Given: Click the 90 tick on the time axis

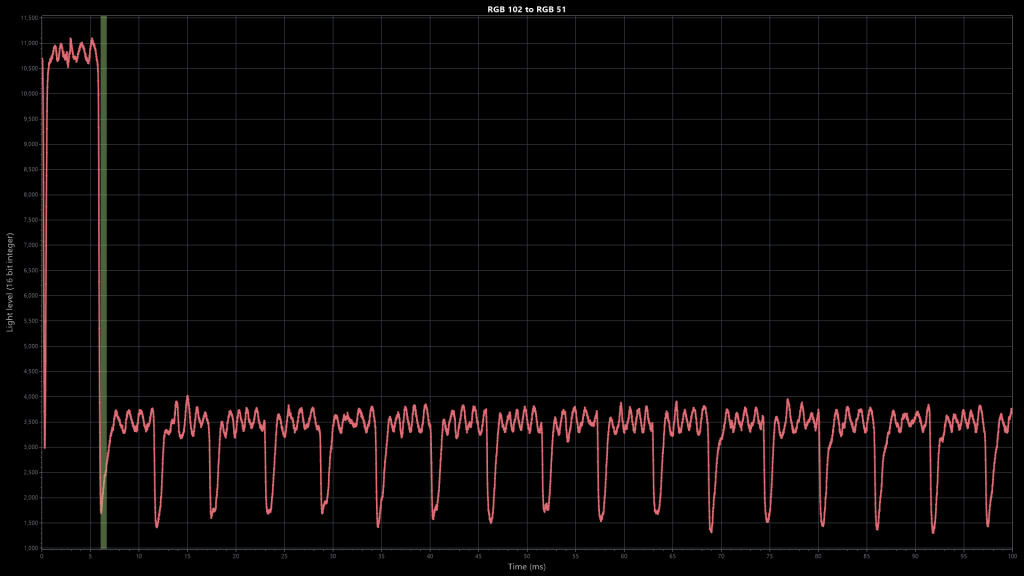Looking at the screenshot, I should [x=915, y=556].
